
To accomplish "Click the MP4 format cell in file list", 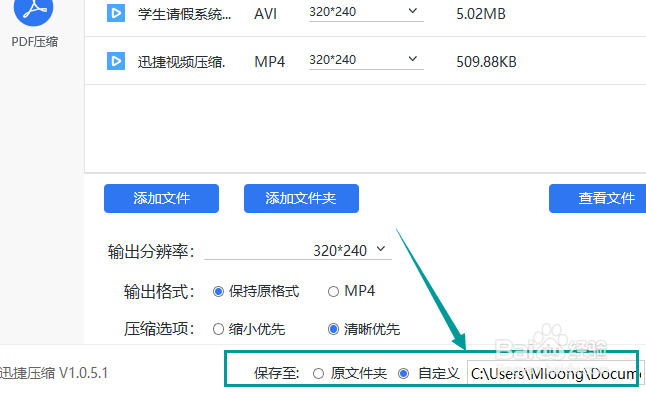I will [x=269, y=62].
